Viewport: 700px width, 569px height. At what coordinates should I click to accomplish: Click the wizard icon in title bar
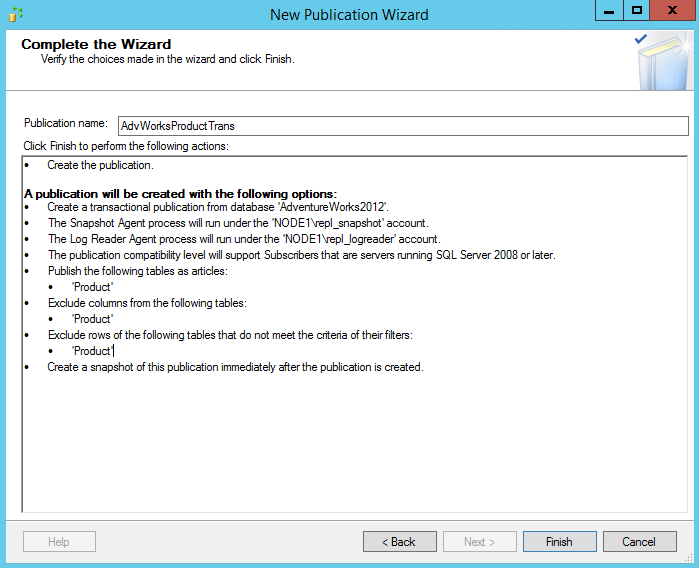point(15,14)
